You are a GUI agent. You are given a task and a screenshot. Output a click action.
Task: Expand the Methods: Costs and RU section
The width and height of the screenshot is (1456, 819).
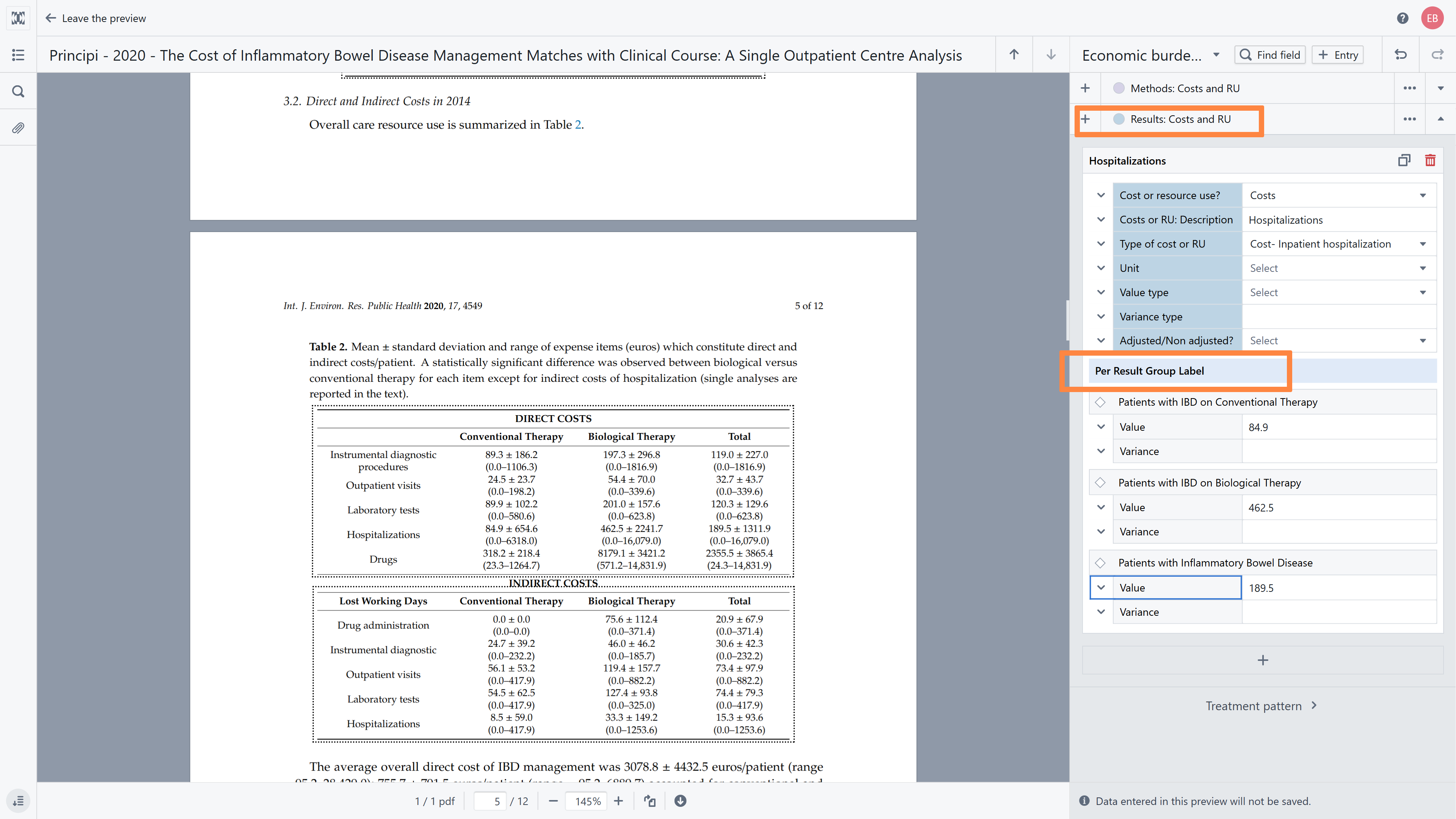point(1441,88)
